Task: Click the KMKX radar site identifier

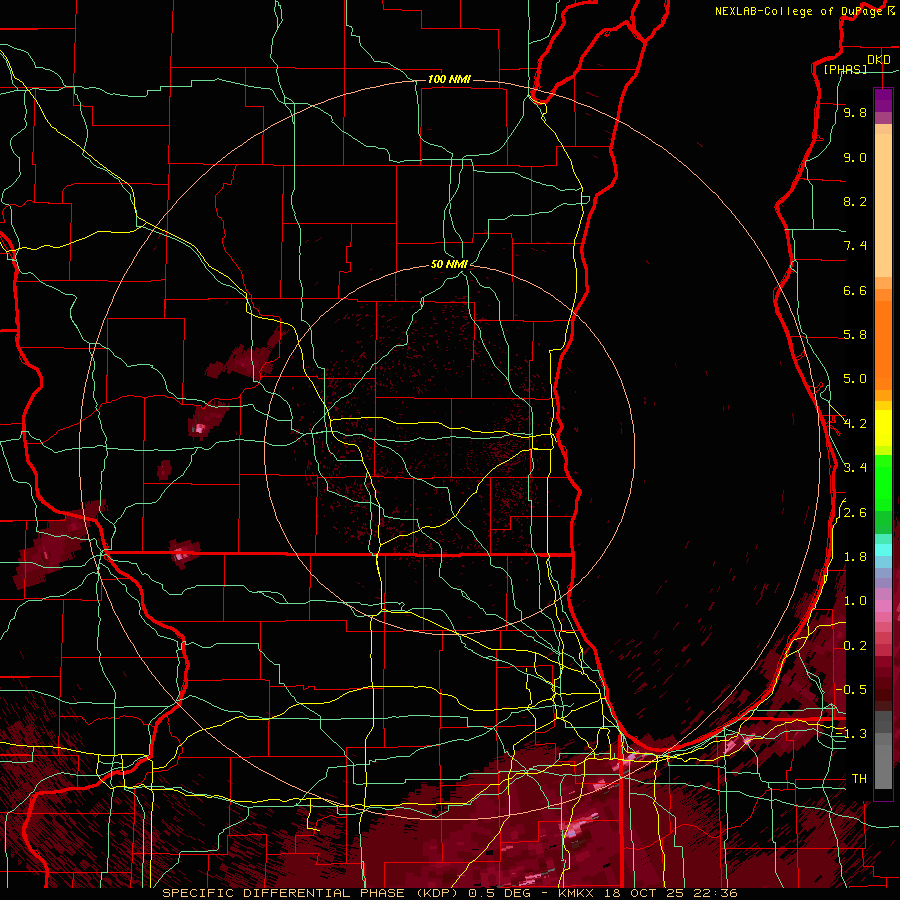Action: click(576, 893)
